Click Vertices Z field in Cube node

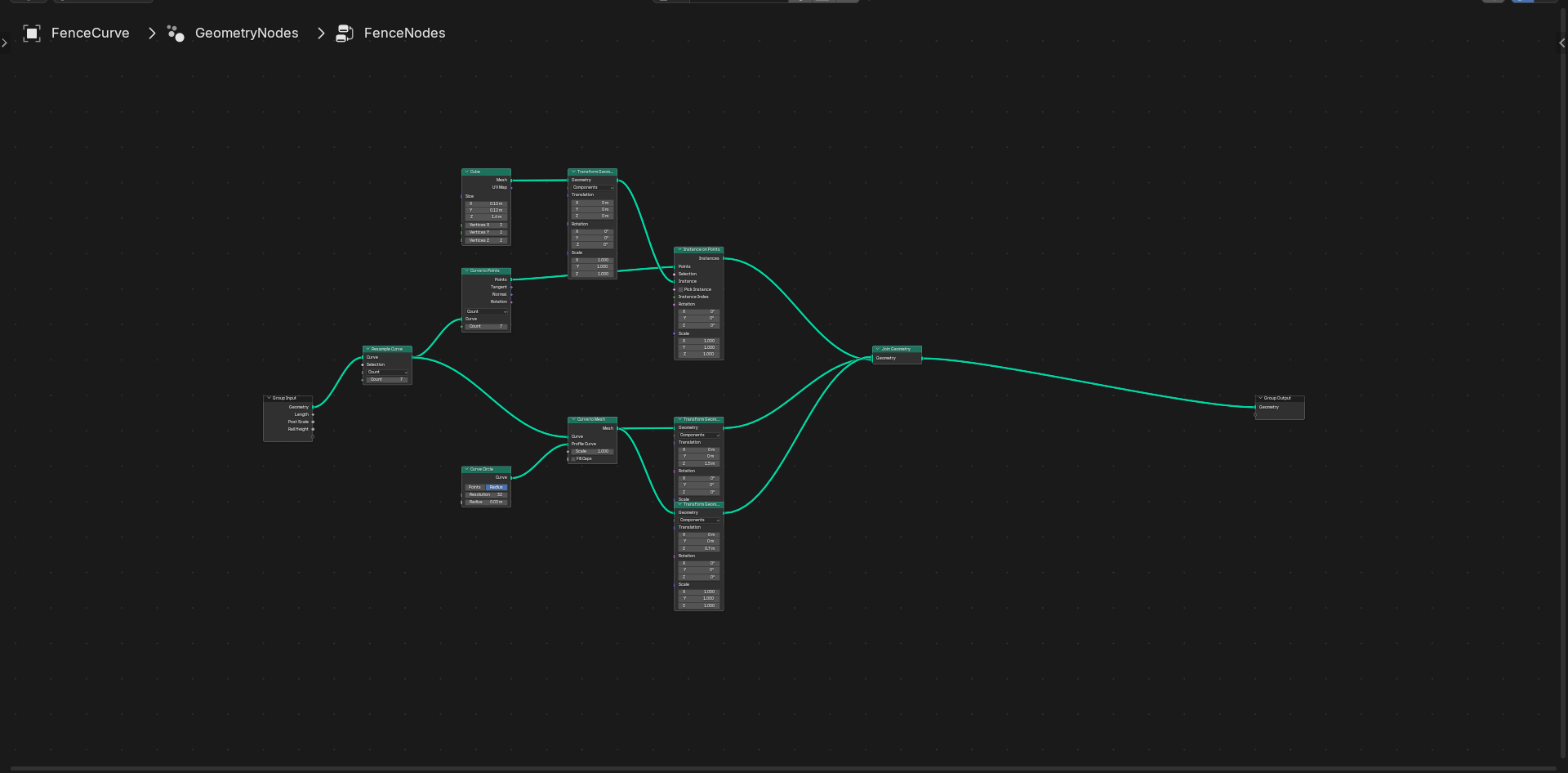[487, 240]
